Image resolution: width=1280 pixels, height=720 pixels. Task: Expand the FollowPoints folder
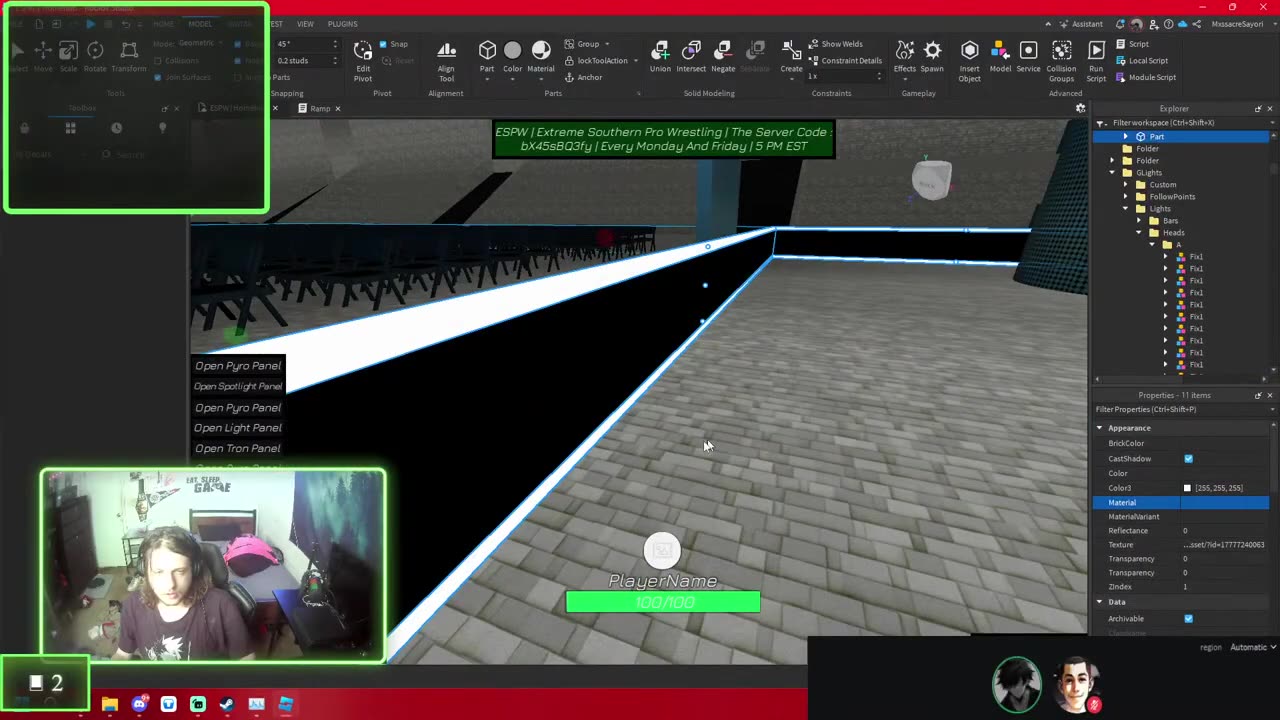1125,196
